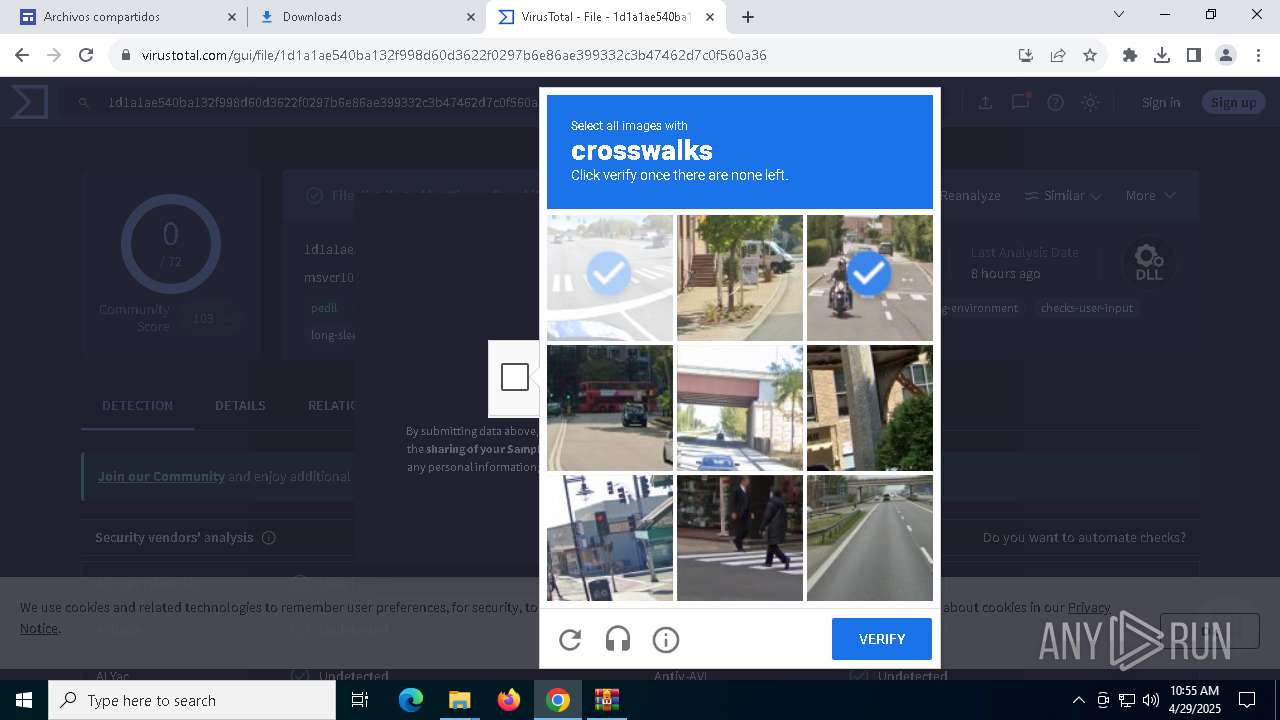The image size is (1280, 720).
Task: Click Reanalyze file button
Action: tap(969, 195)
